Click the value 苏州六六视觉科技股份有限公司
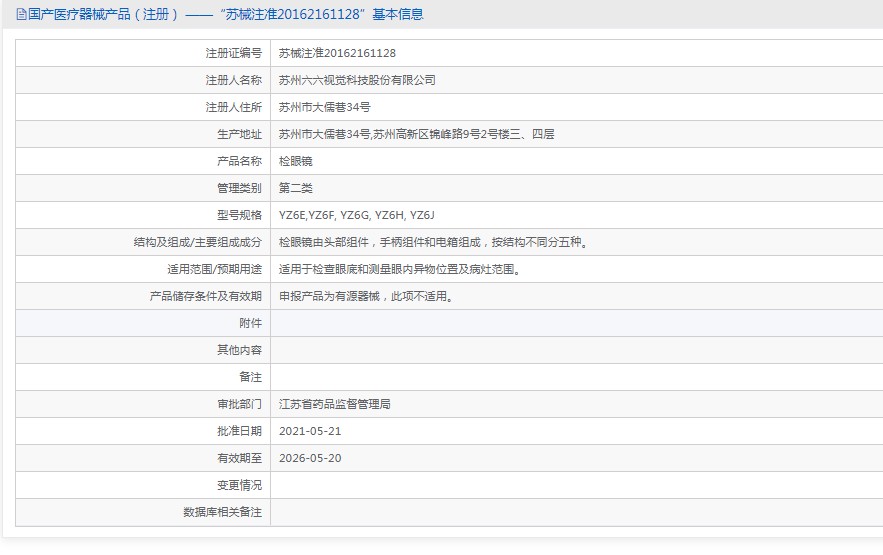The height and width of the screenshot is (555, 883). coord(357,80)
